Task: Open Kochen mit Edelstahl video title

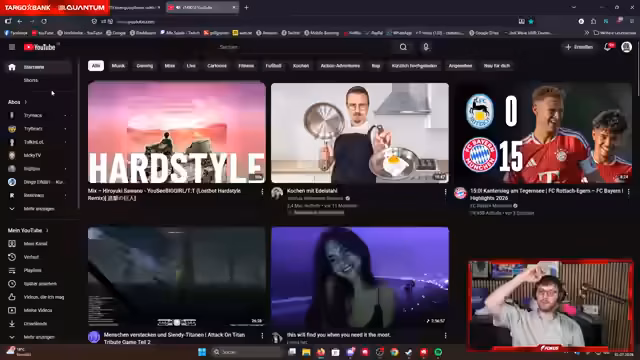Action: click(x=312, y=191)
